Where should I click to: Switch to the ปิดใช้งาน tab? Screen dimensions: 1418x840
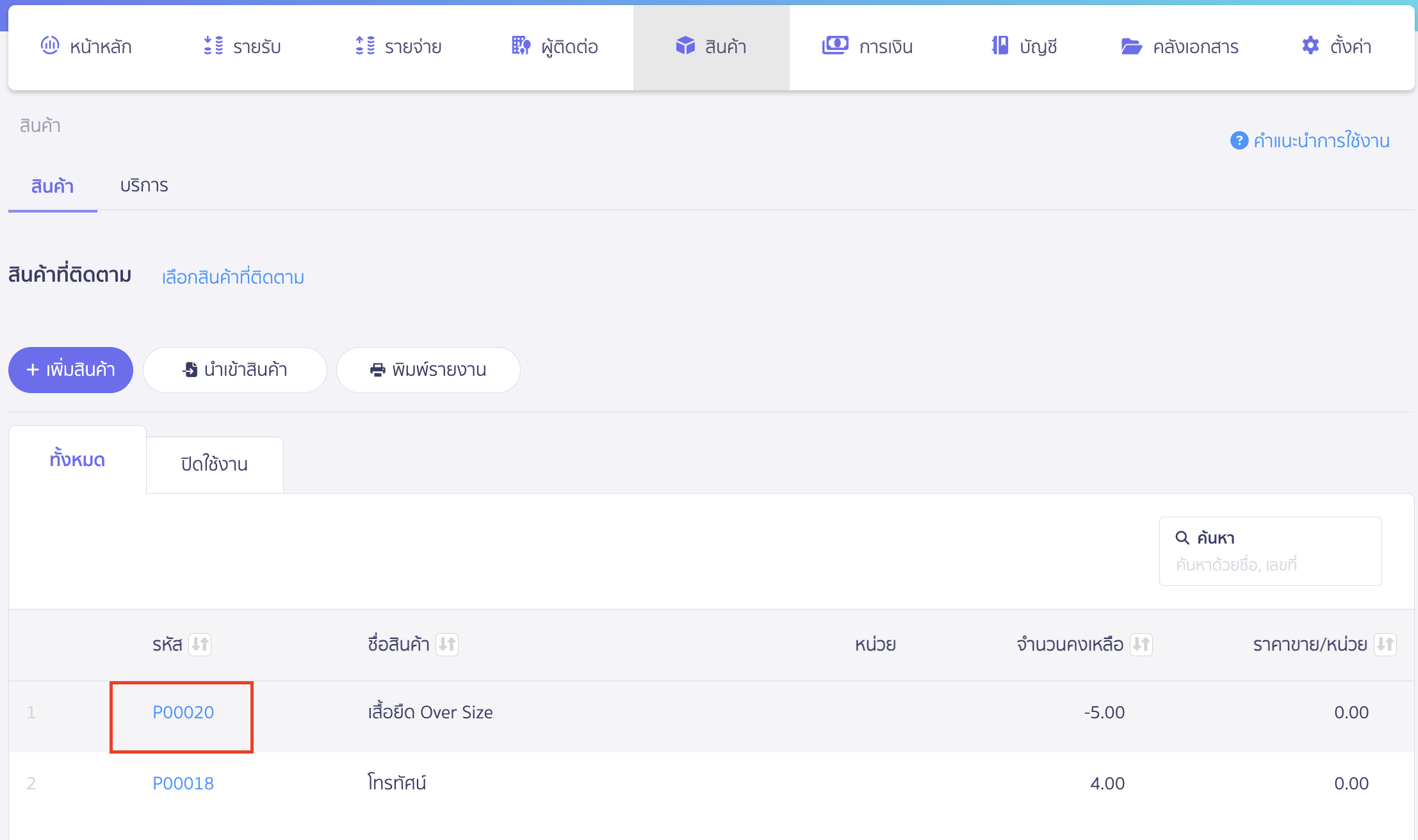point(215,464)
